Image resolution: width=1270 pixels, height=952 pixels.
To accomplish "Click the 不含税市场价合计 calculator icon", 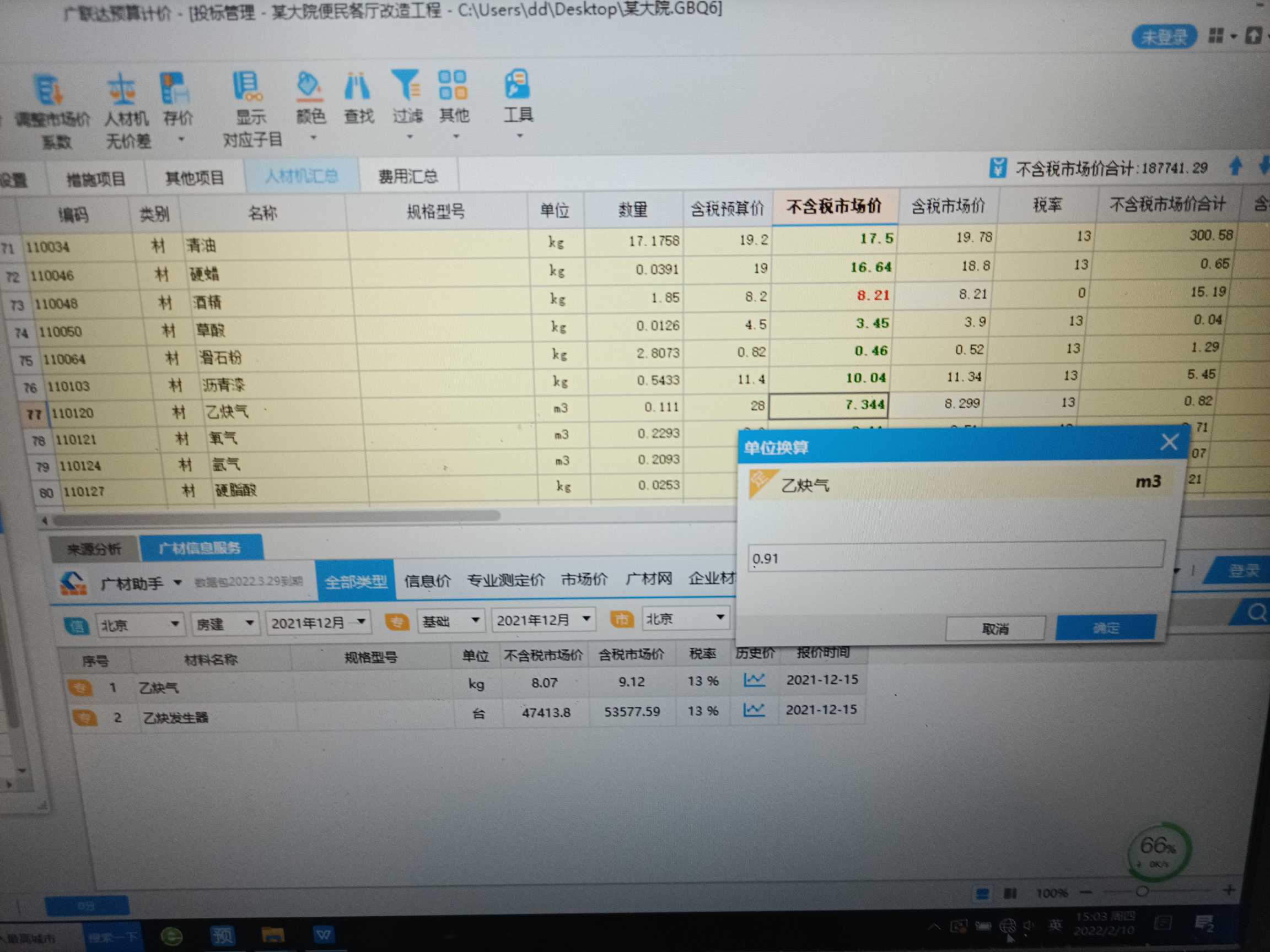I will (998, 168).
